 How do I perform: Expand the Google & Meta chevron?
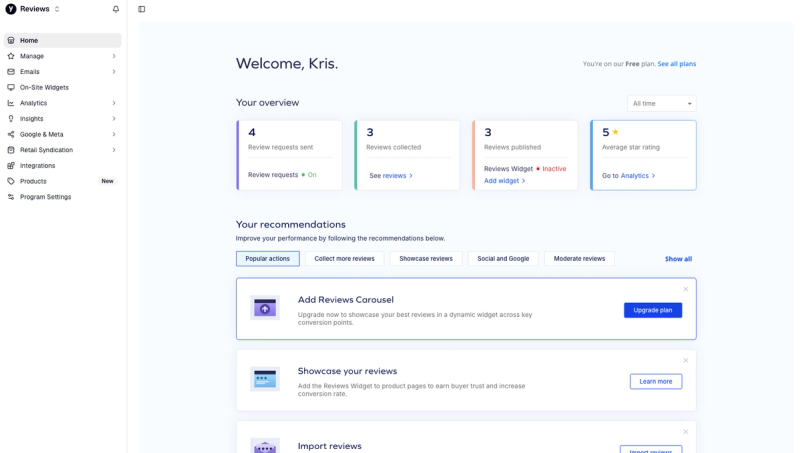click(114, 134)
